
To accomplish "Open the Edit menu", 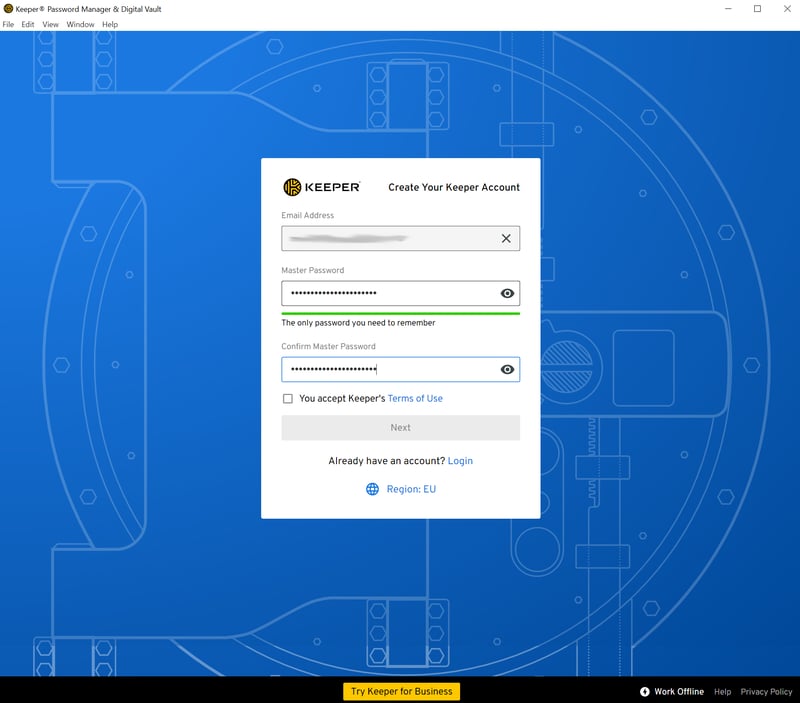I will tap(28, 24).
